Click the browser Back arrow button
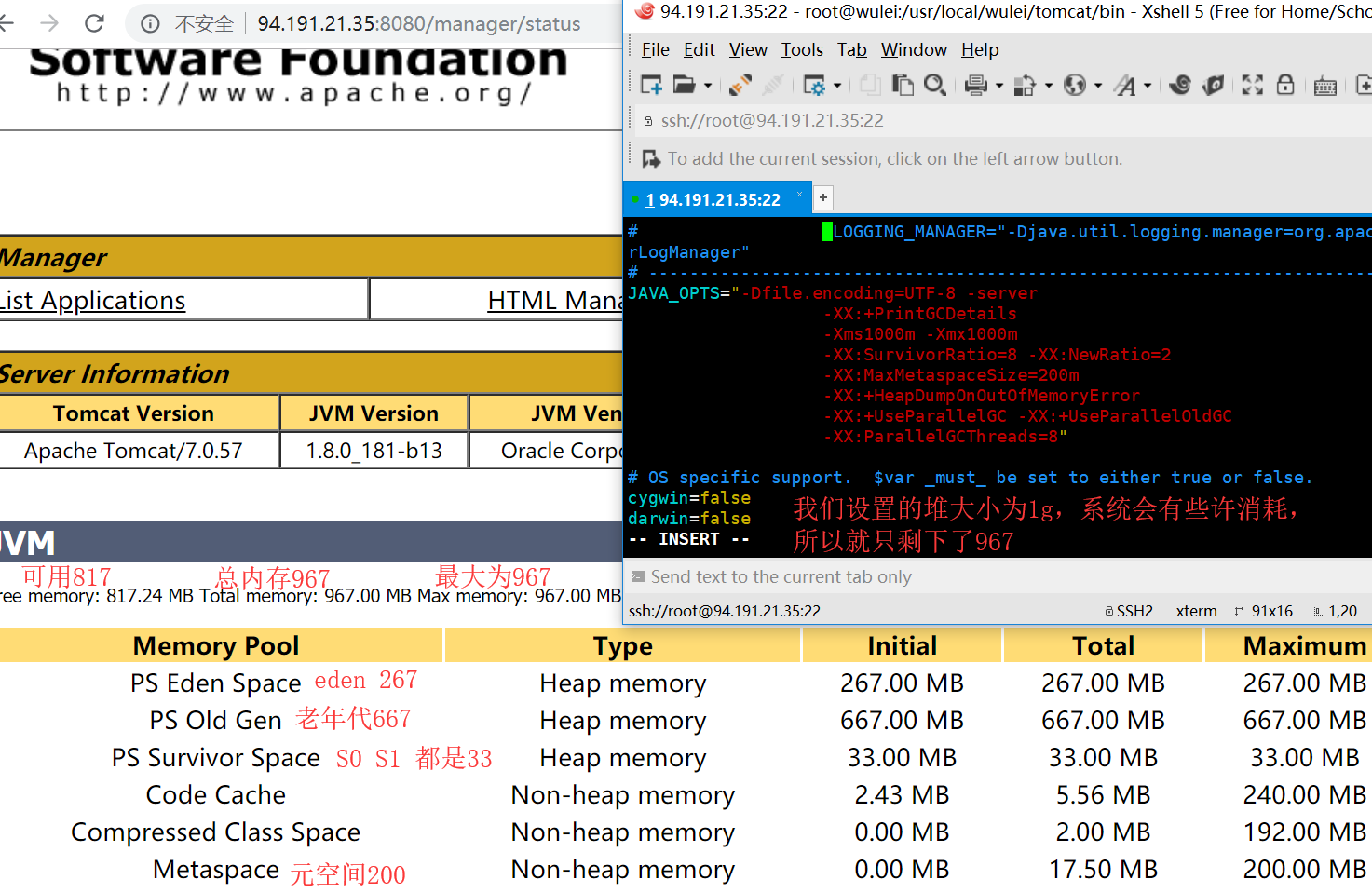Viewport: 1372px width, 893px height. coord(7,23)
